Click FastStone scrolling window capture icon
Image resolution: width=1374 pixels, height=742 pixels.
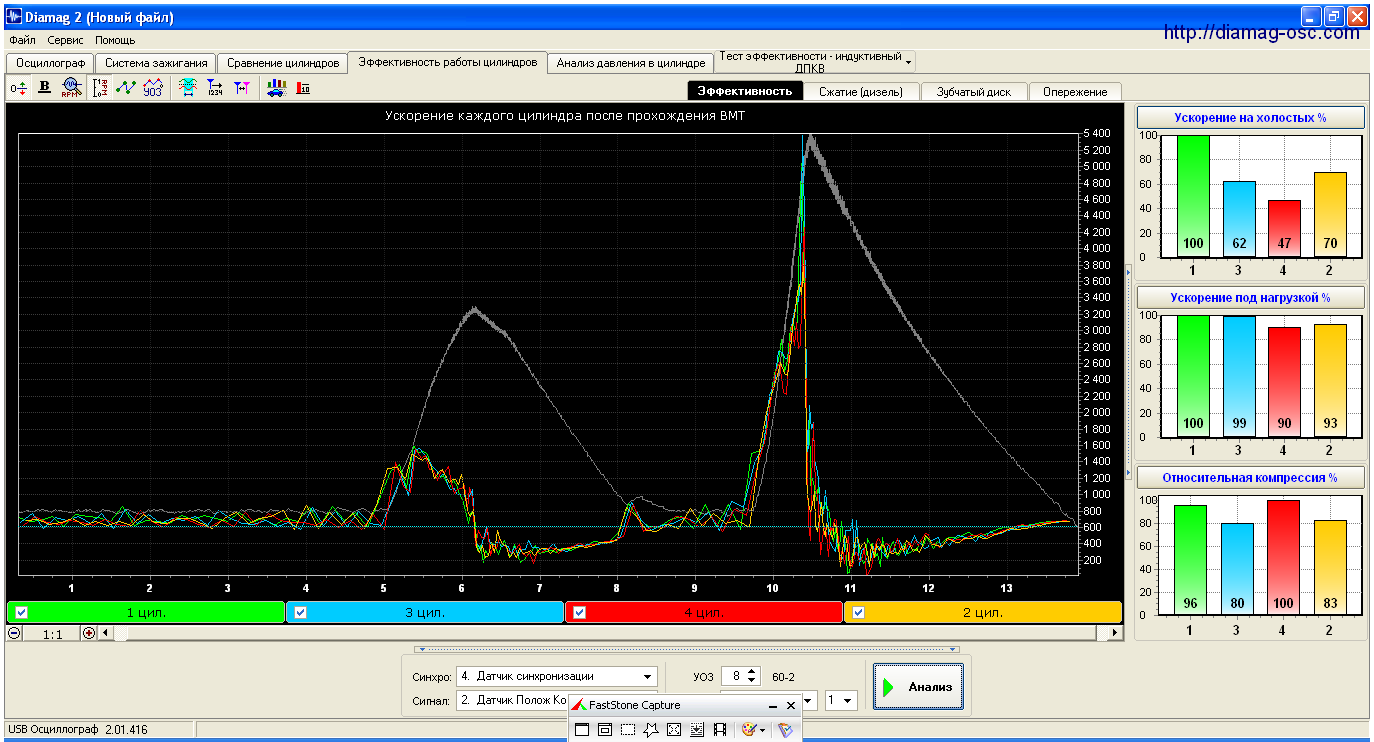[x=697, y=730]
